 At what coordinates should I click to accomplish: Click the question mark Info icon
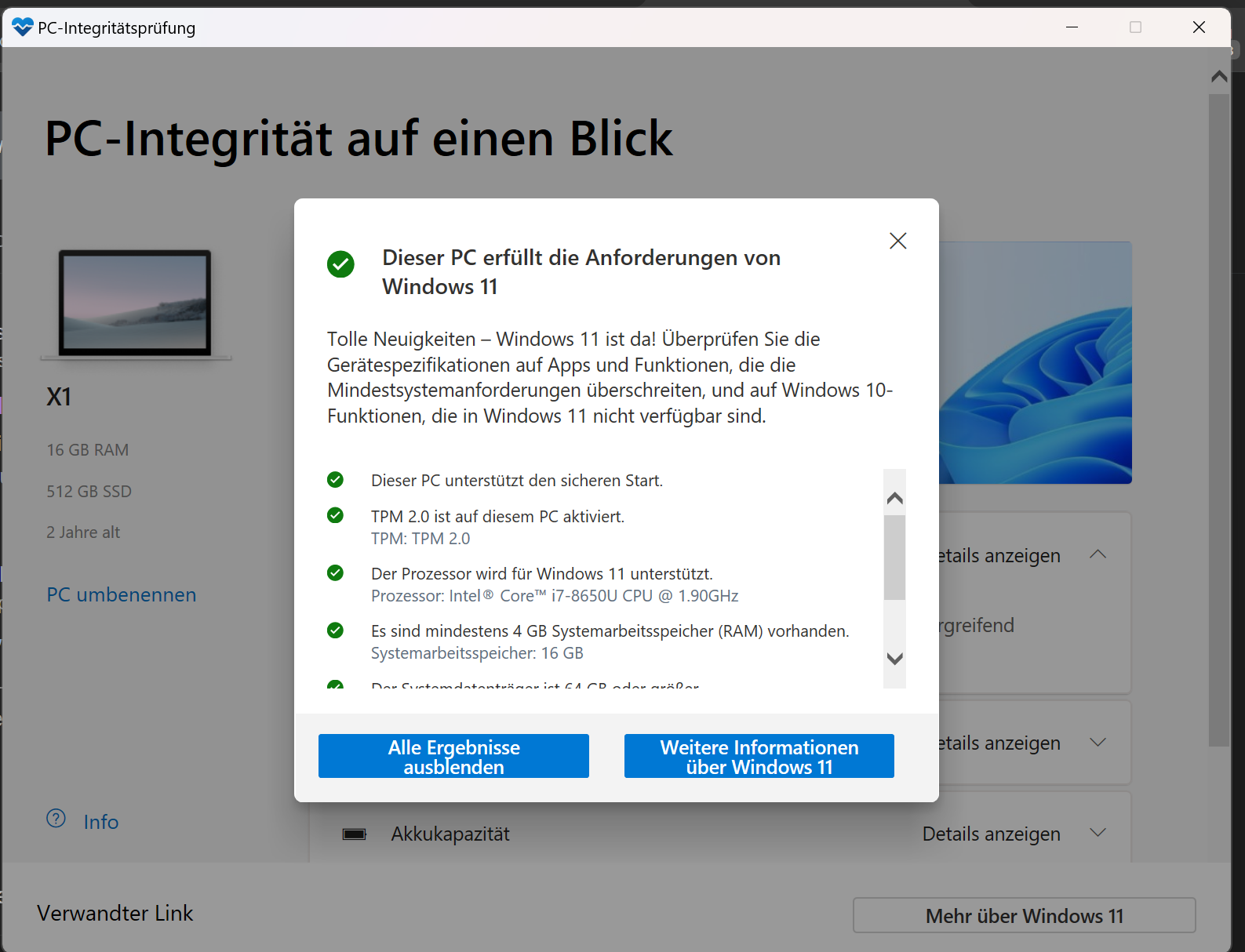click(x=56, y=819)
